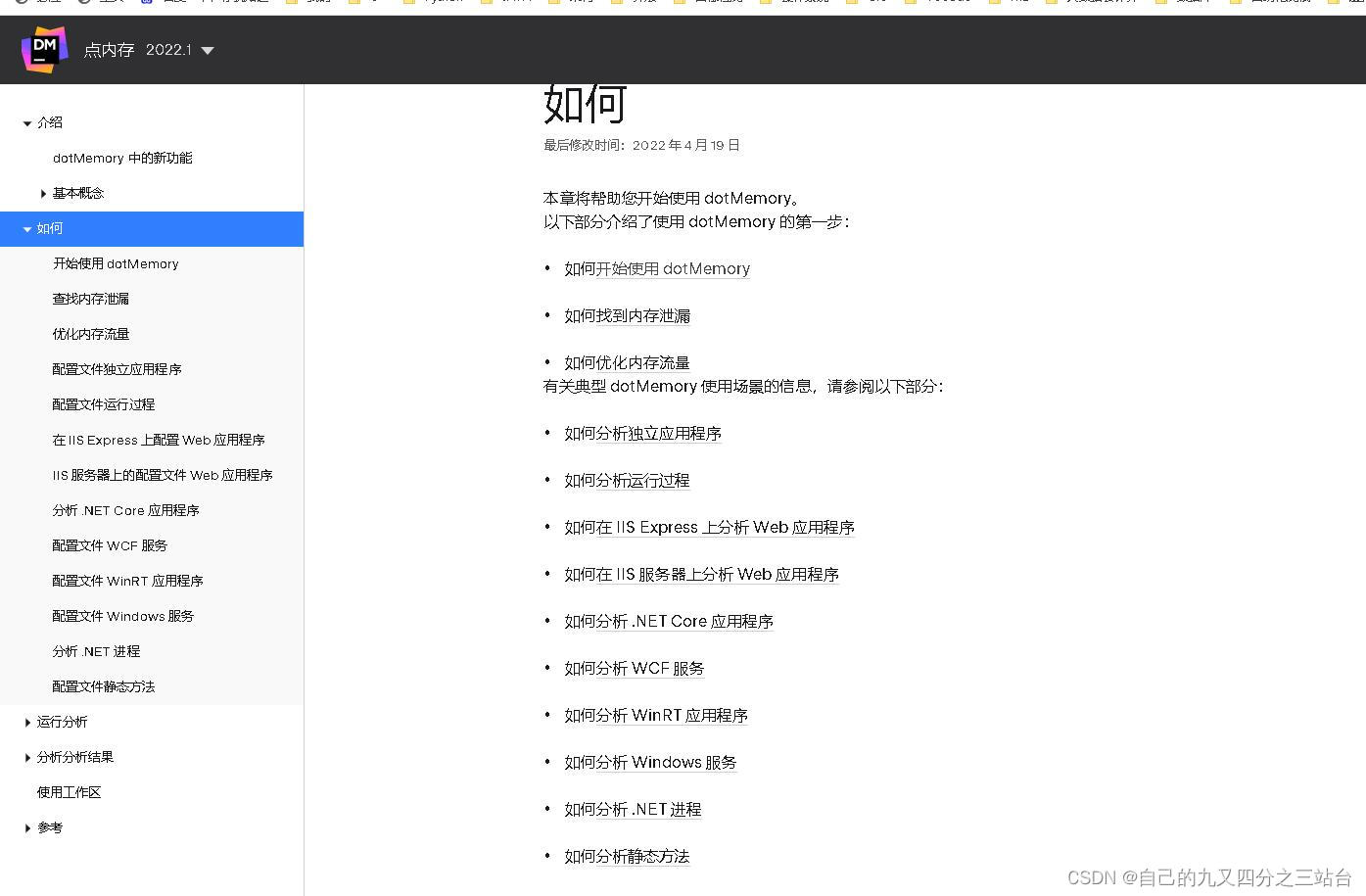Select 配置文件静态方法 in sidebar
1366x896 pixels.
104,686
